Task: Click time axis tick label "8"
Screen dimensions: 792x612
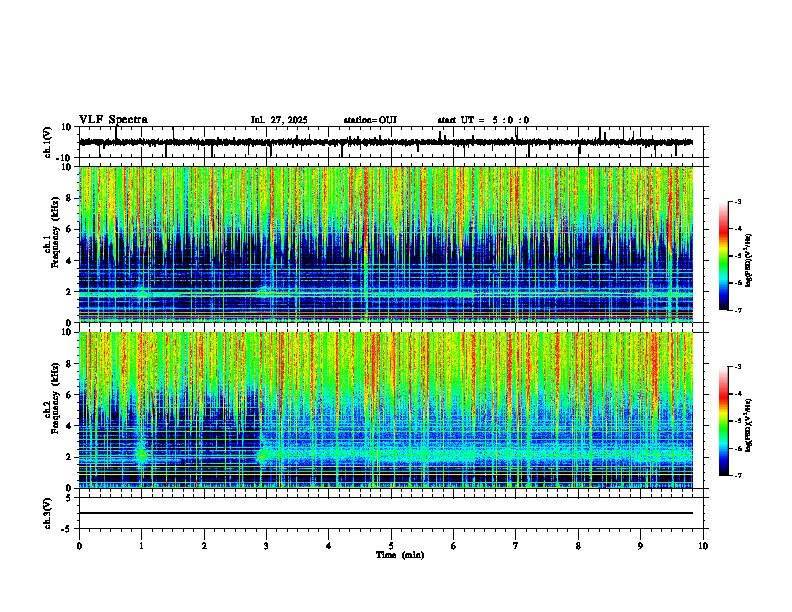Action: pyautogui.click(x=578, y=546)
